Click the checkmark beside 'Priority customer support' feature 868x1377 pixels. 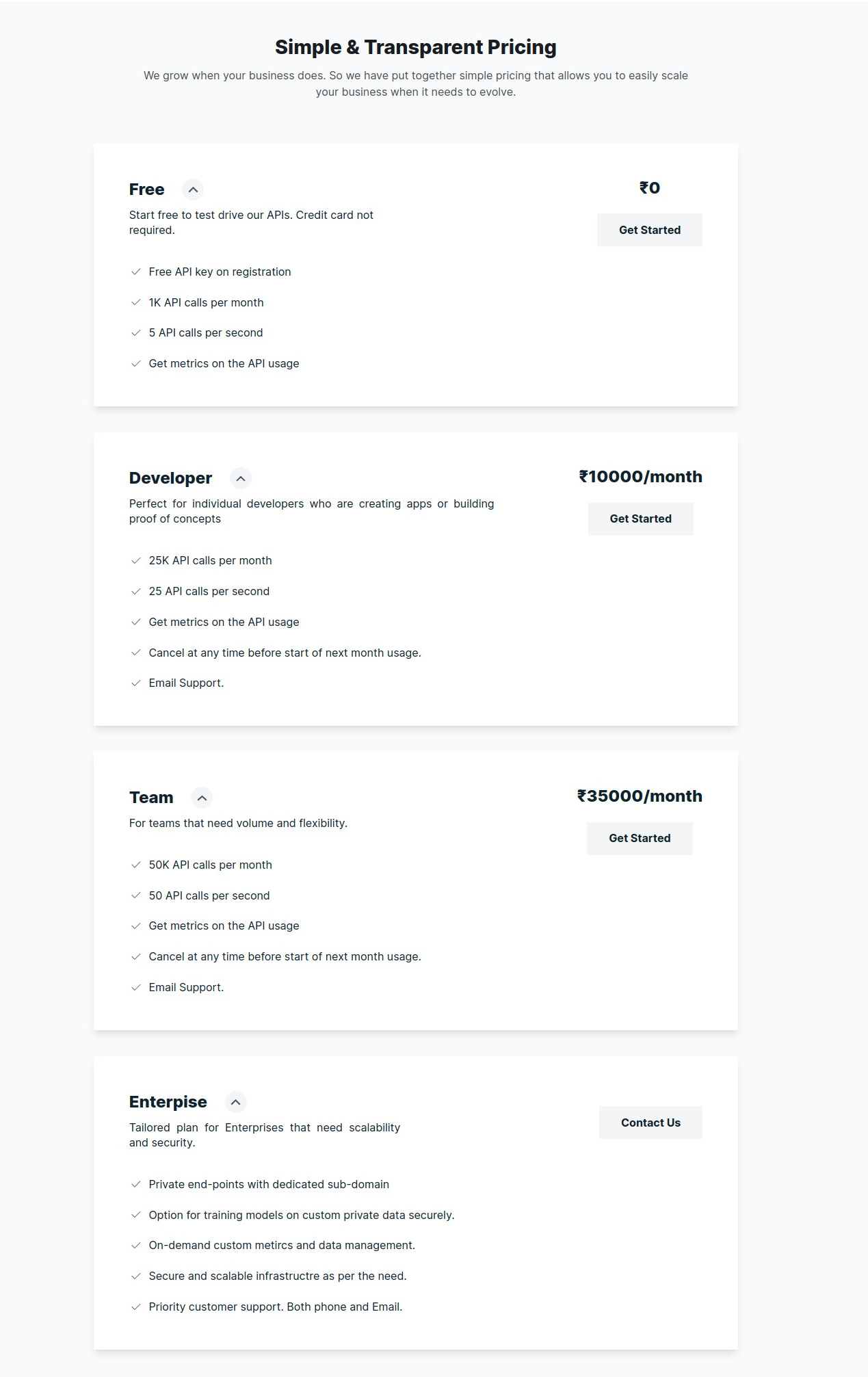pos(135,1307)
